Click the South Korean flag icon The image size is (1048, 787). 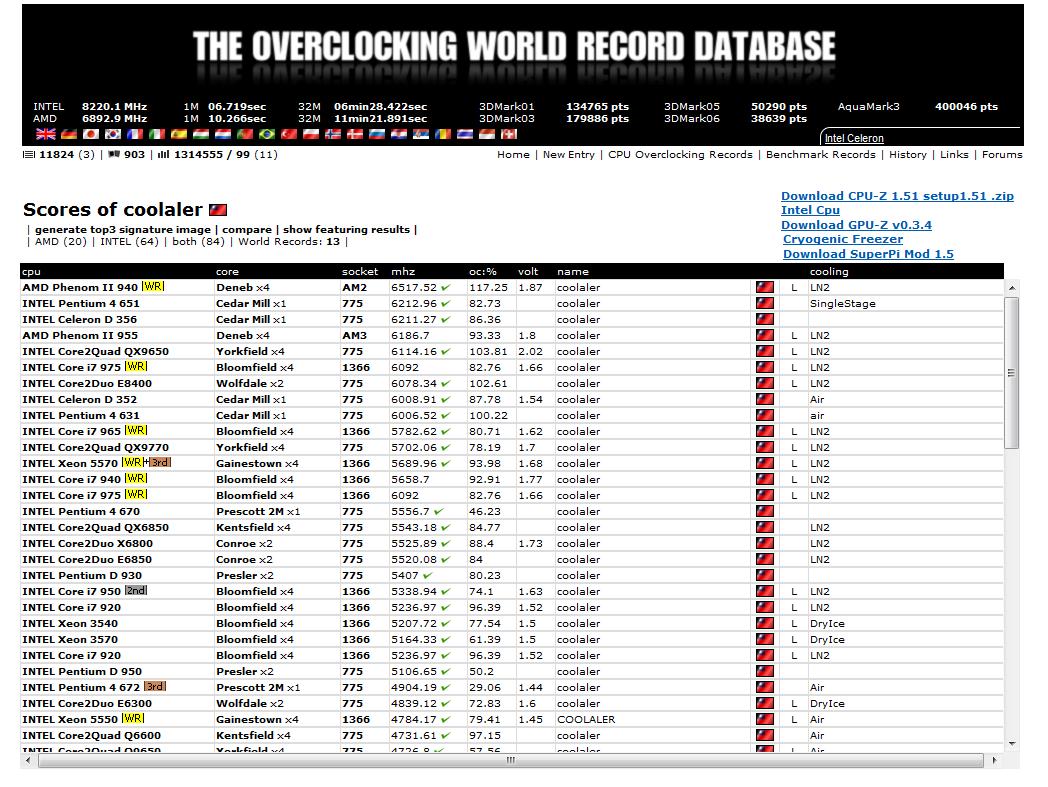[x=113, y=134]
